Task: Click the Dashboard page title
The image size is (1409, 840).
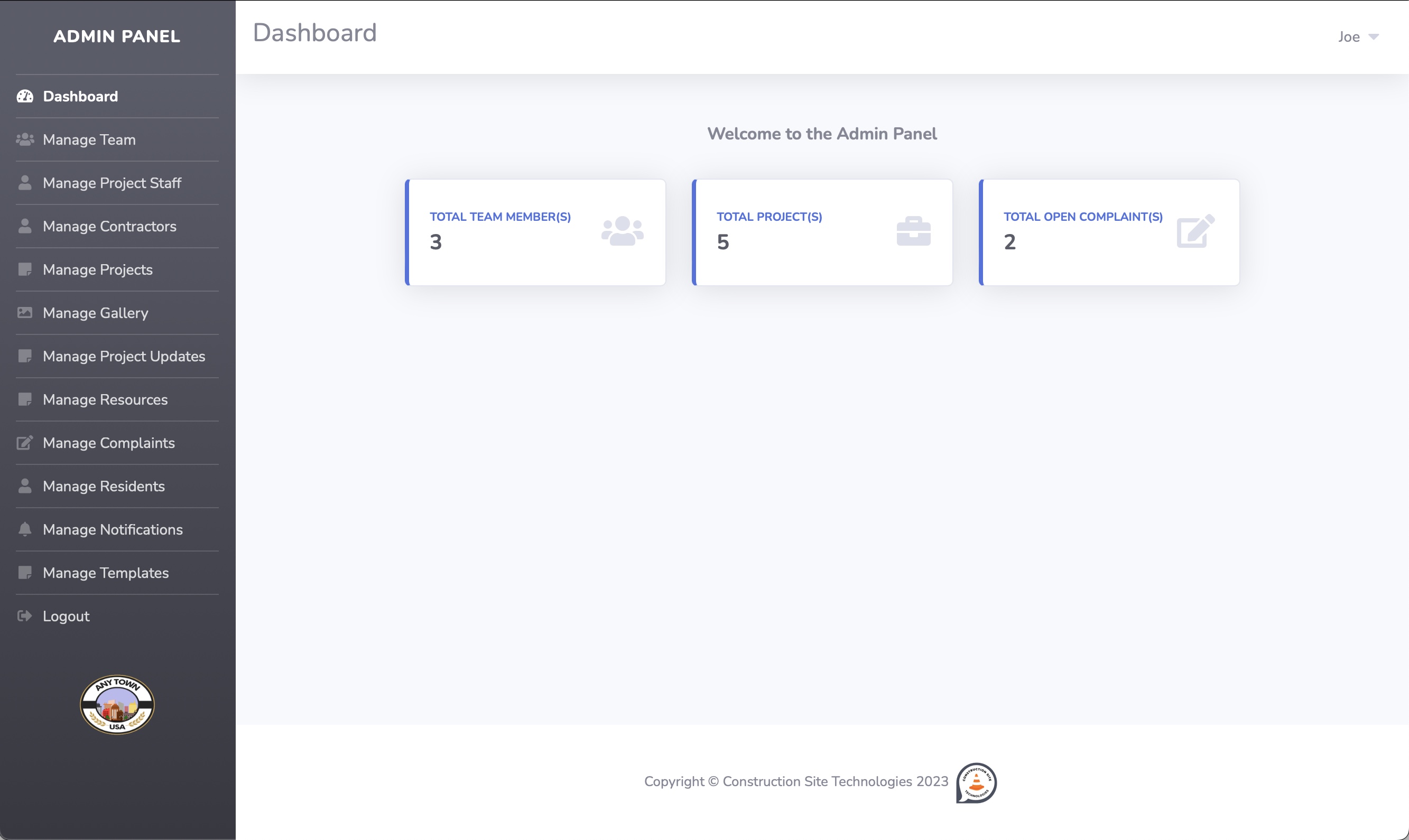Action: [315, 33]
